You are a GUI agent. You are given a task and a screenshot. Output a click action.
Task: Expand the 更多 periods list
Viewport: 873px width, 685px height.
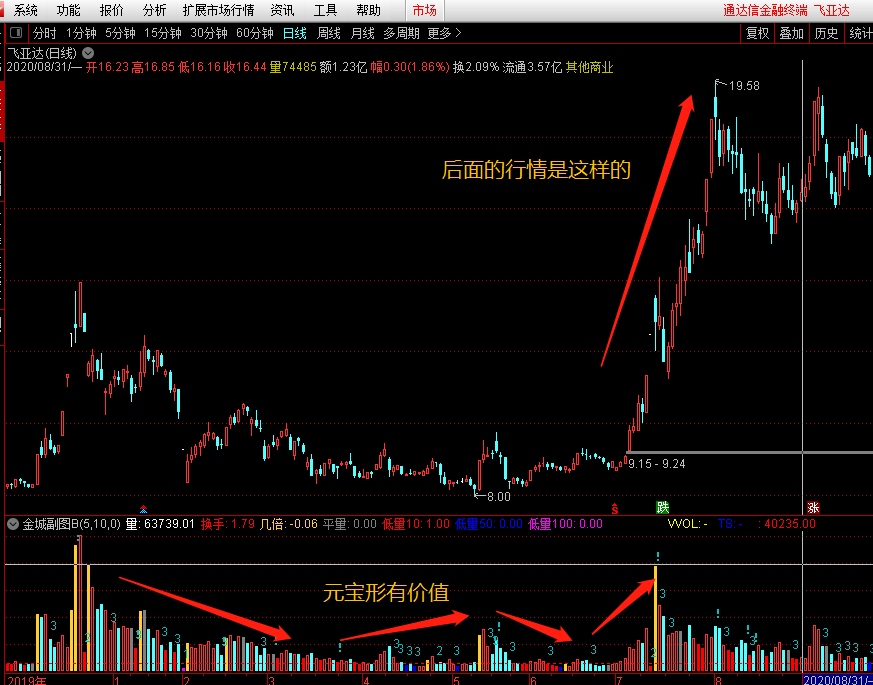point(444,33)
